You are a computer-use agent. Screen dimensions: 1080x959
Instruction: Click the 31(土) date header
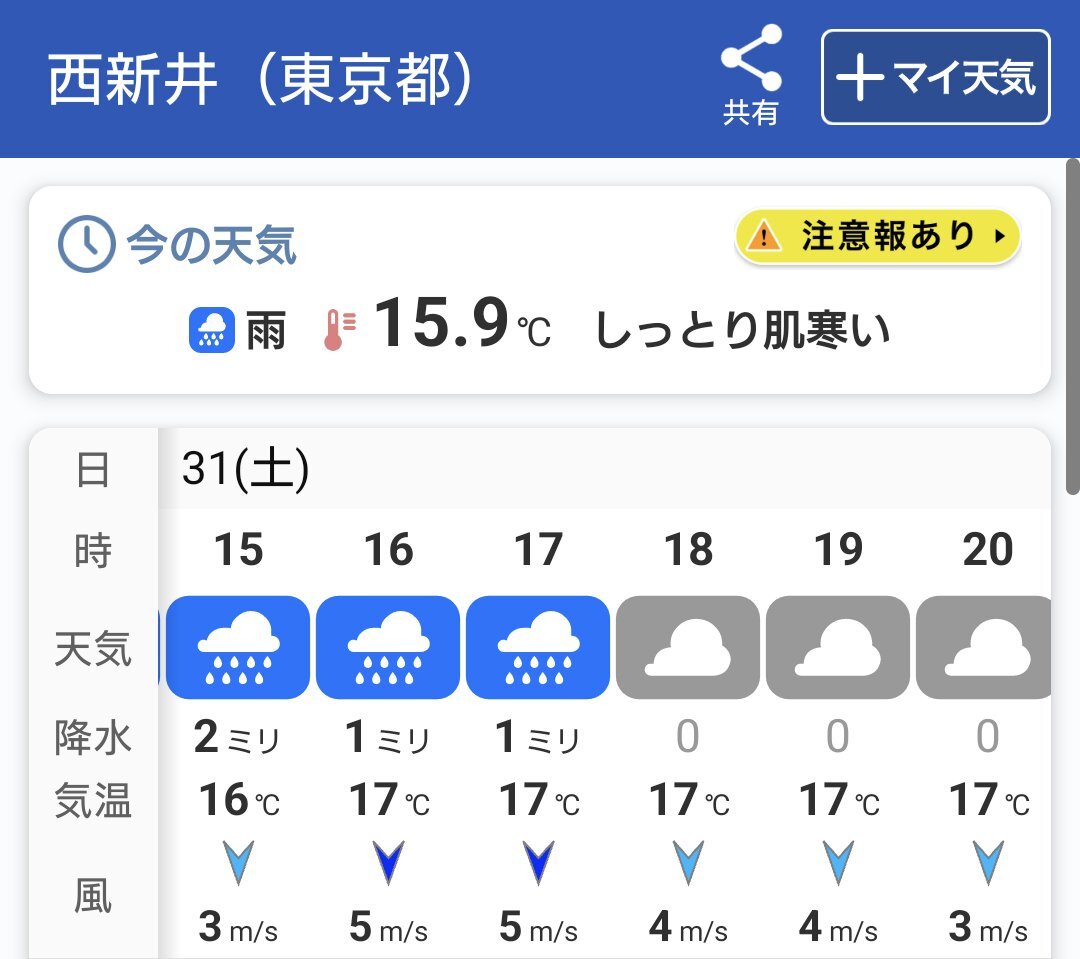click(246, 469)
